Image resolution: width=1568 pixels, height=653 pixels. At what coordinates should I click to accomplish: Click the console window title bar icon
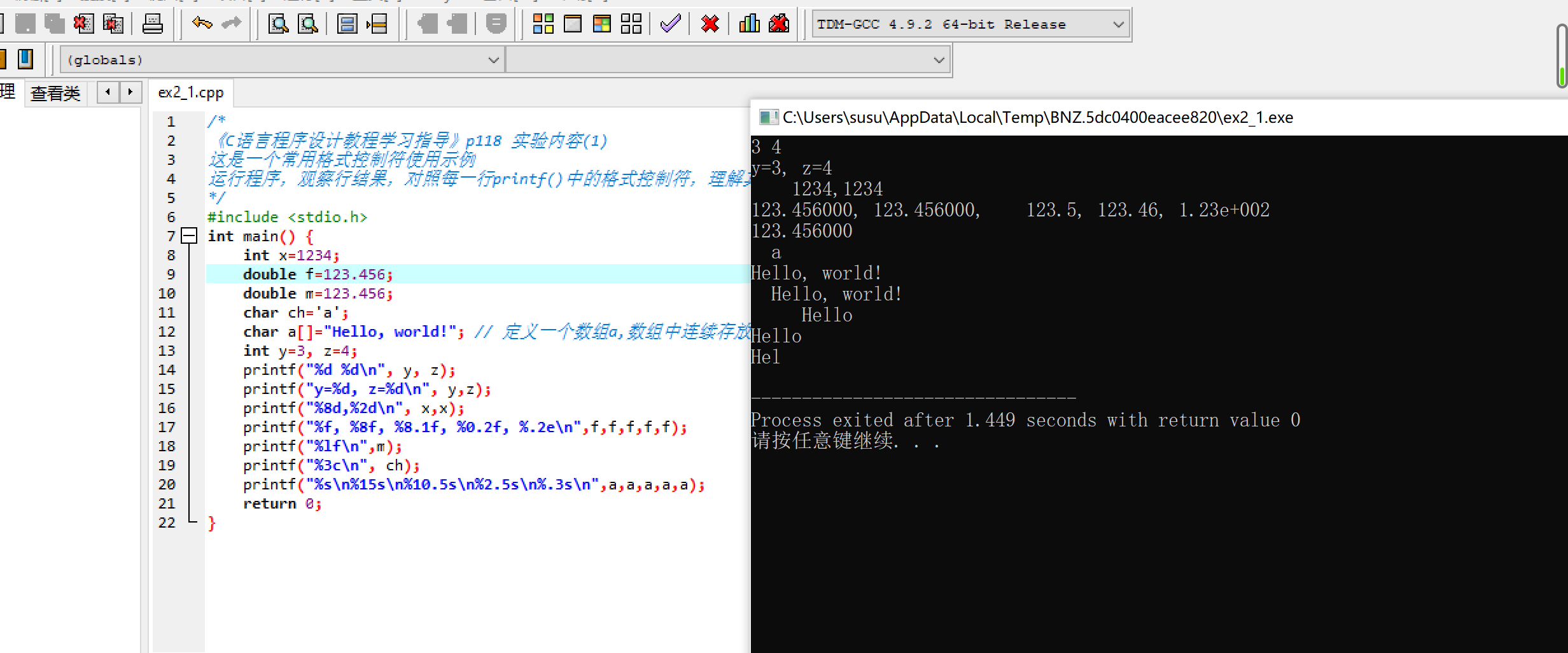(768, 117)
